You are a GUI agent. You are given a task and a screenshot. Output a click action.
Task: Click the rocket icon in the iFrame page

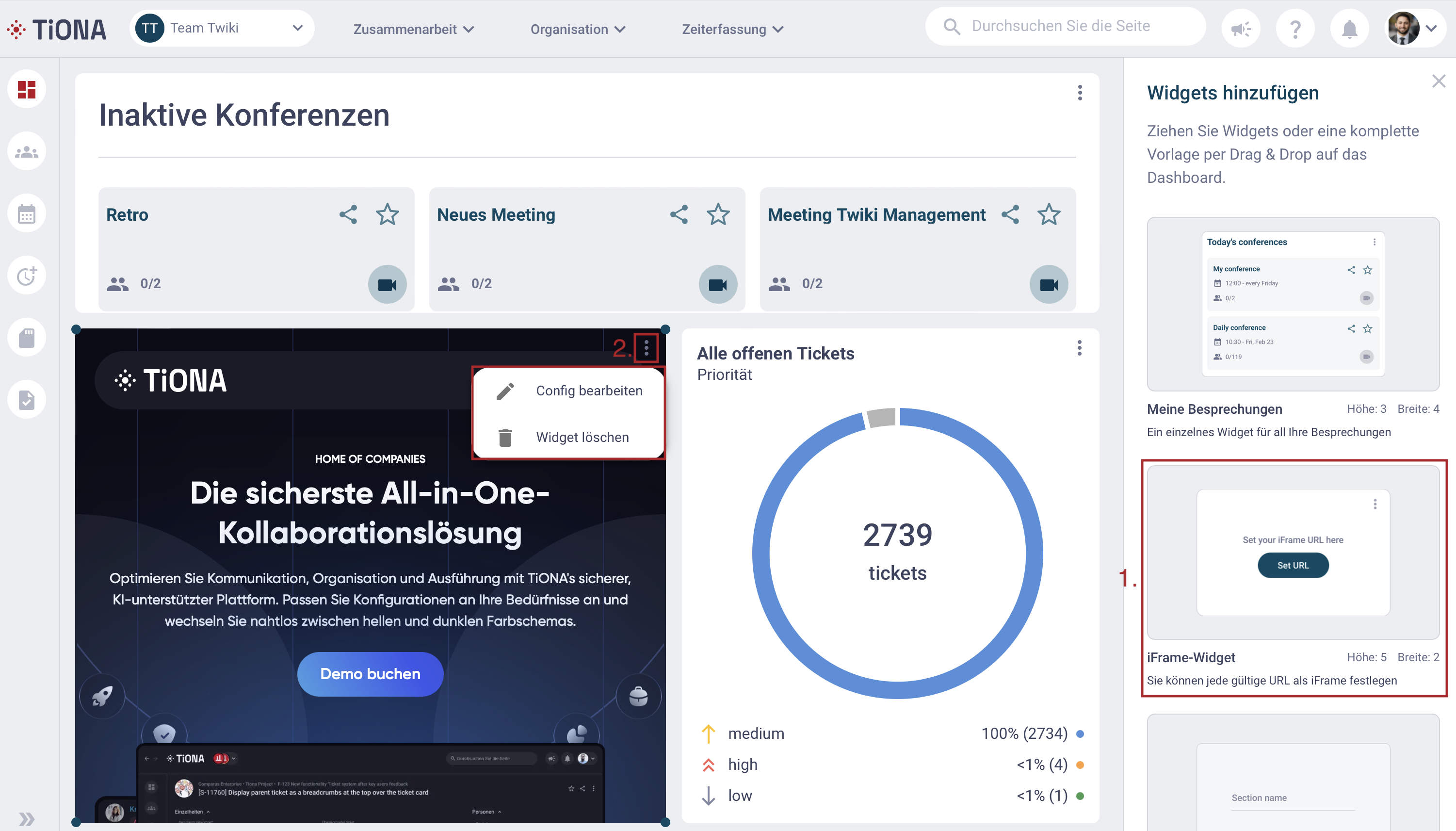pyautogui.click(x=102, y=696)
